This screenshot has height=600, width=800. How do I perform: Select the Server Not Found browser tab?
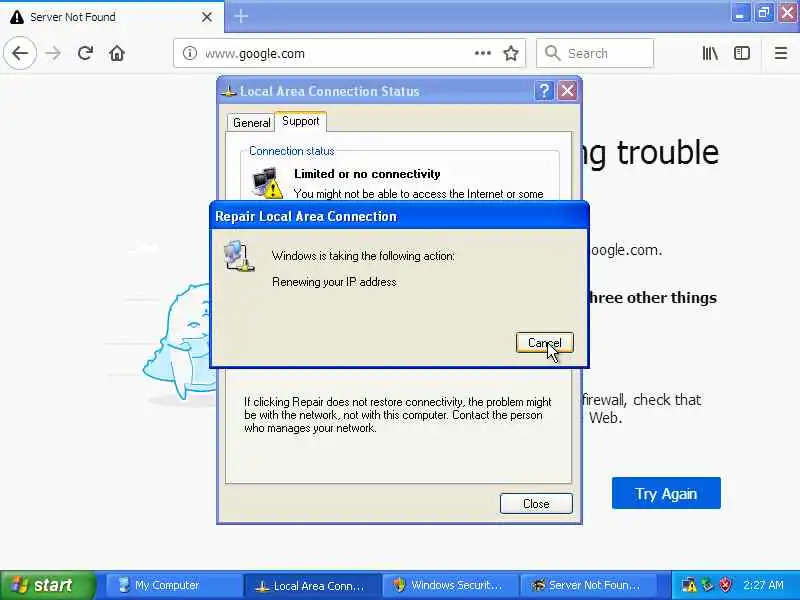click(112, 17)
